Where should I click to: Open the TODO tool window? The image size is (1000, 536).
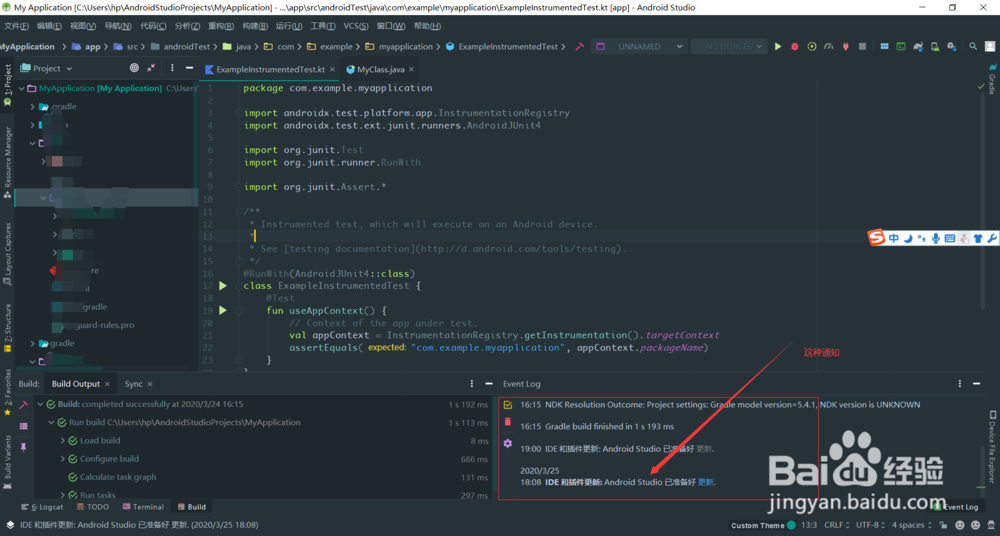(x=93, y=507)
